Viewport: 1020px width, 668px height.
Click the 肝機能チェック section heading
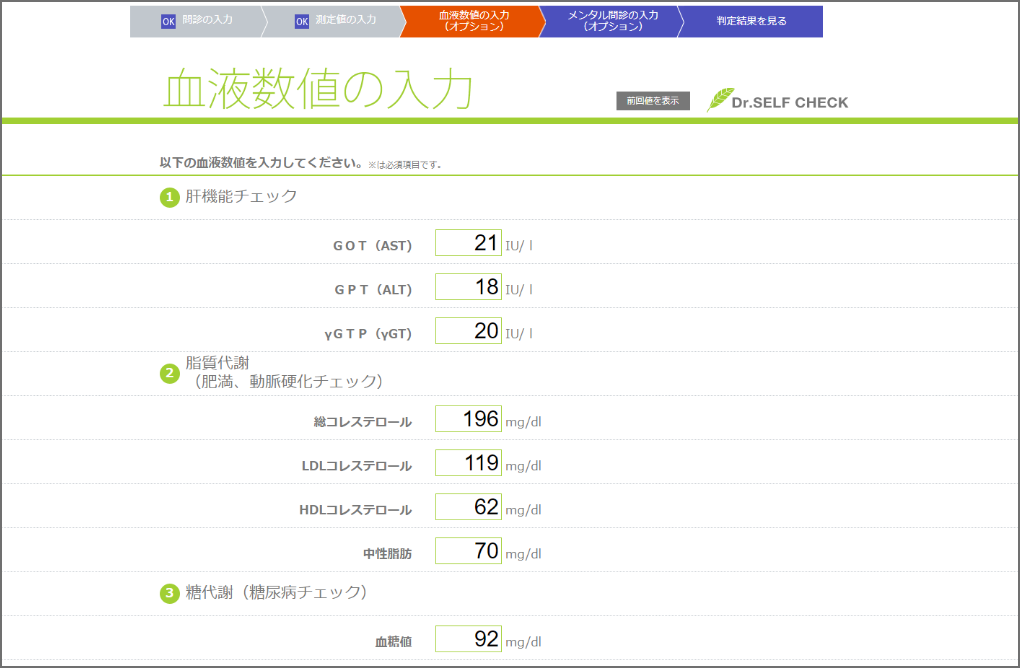point(241,196)
